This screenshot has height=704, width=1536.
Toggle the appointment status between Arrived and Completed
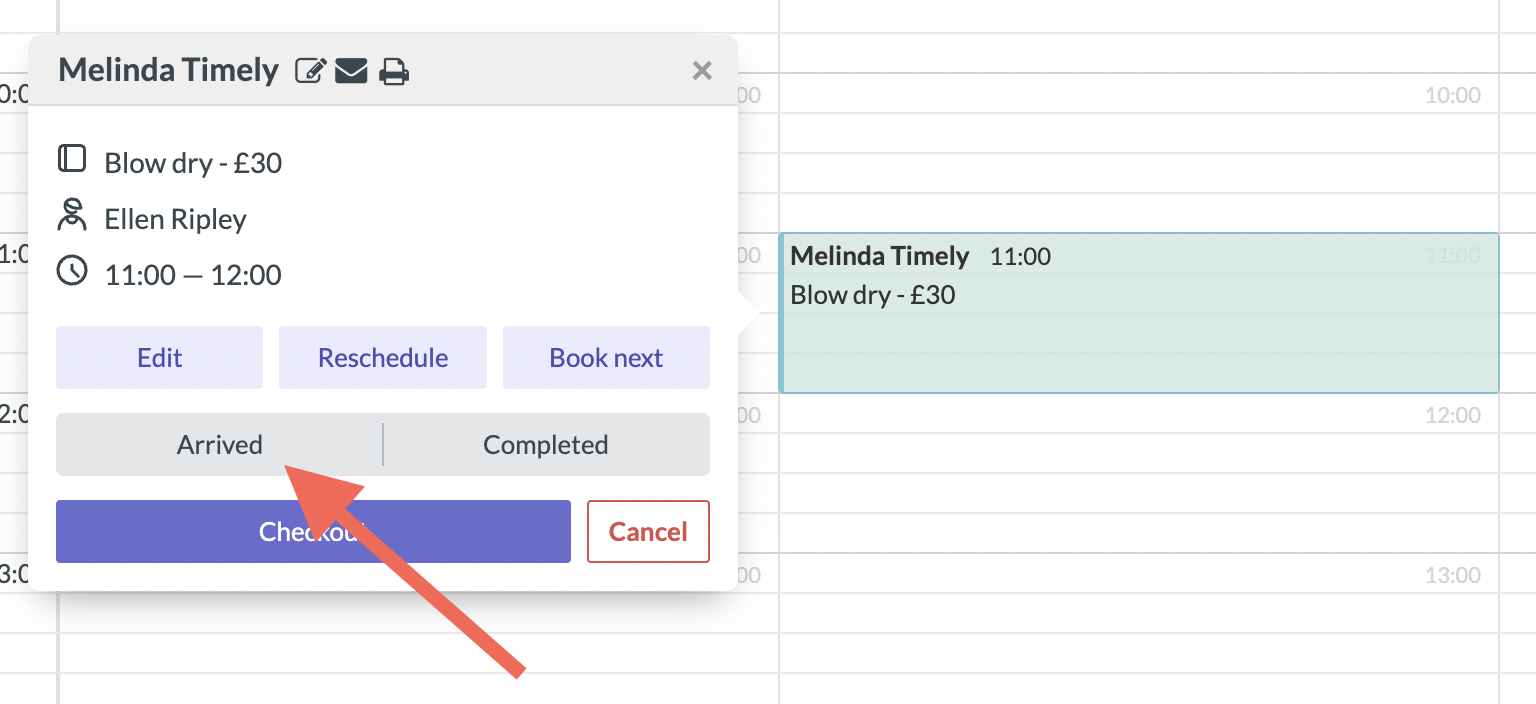click(382, 444)
